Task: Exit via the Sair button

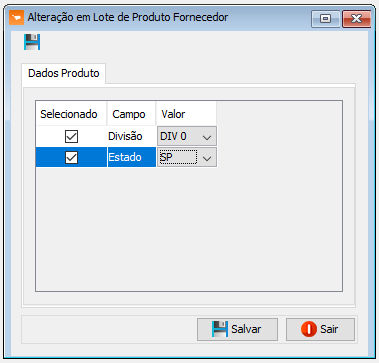Action: pos(320,329)
